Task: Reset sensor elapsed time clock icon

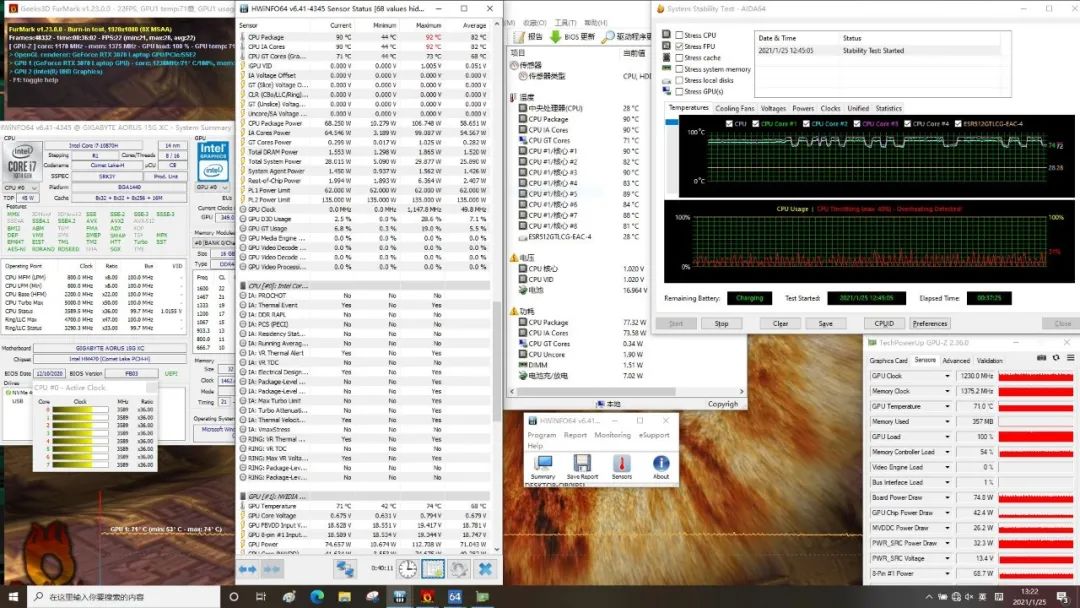Action: pos(408,569)
